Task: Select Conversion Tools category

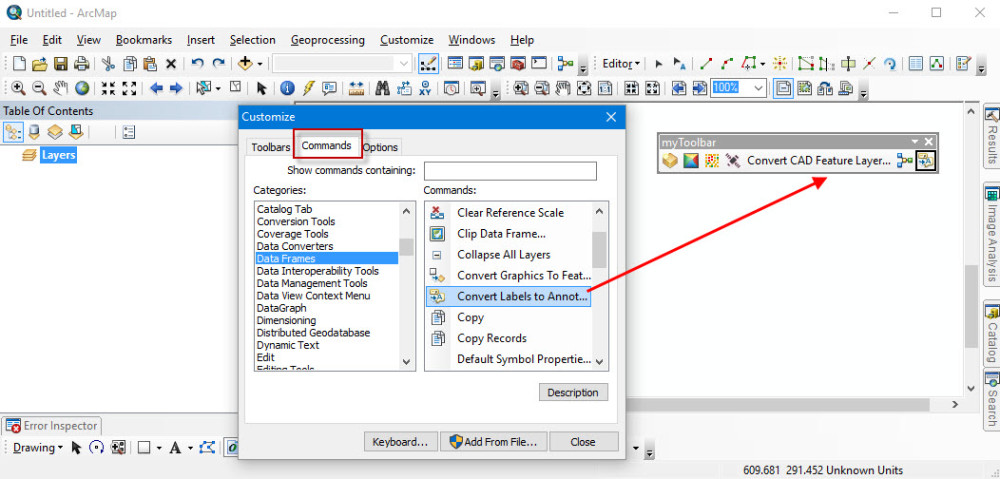Action: [296, 221]
